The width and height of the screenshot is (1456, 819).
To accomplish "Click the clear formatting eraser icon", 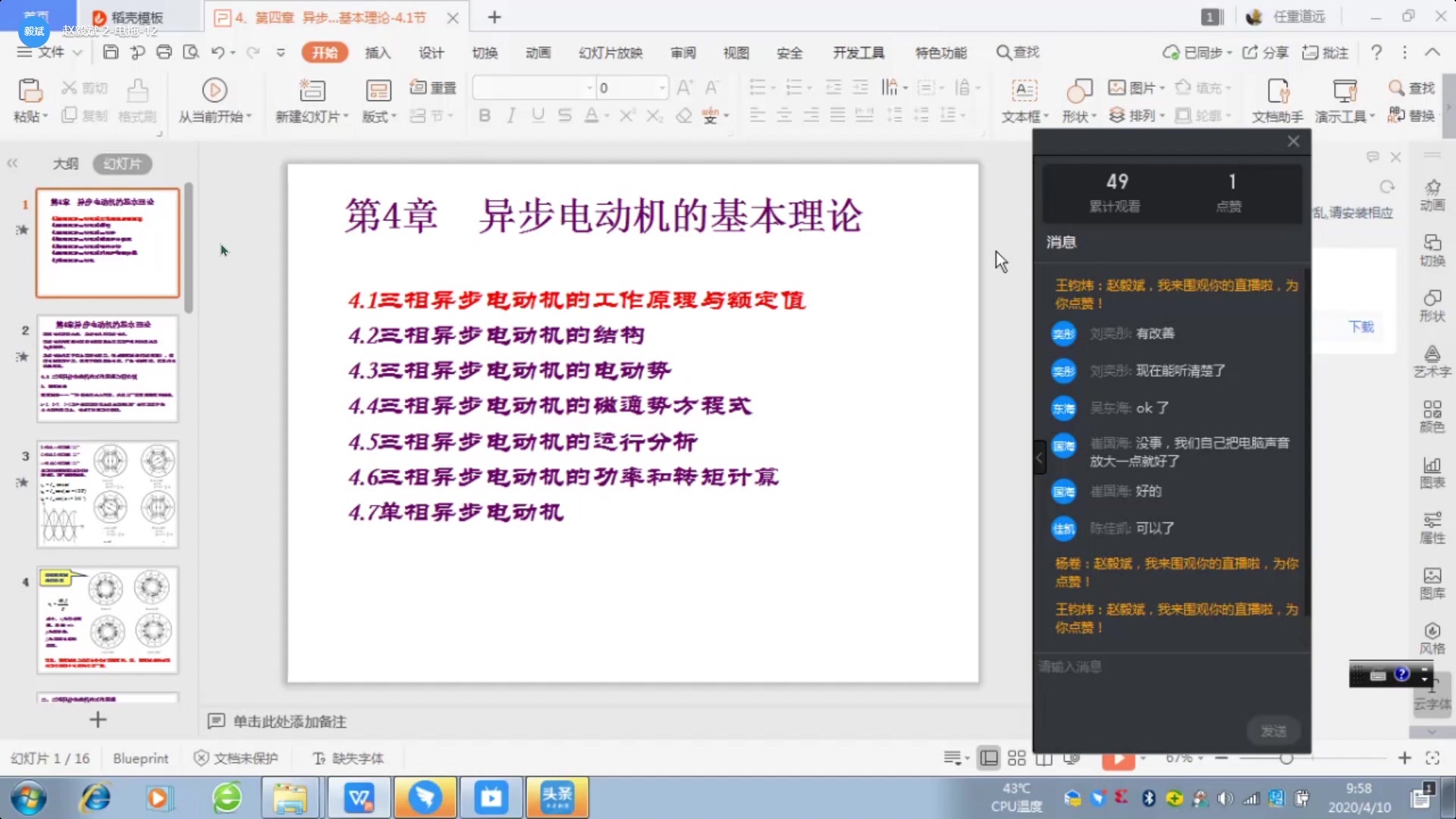I will [x=684, y=115].
